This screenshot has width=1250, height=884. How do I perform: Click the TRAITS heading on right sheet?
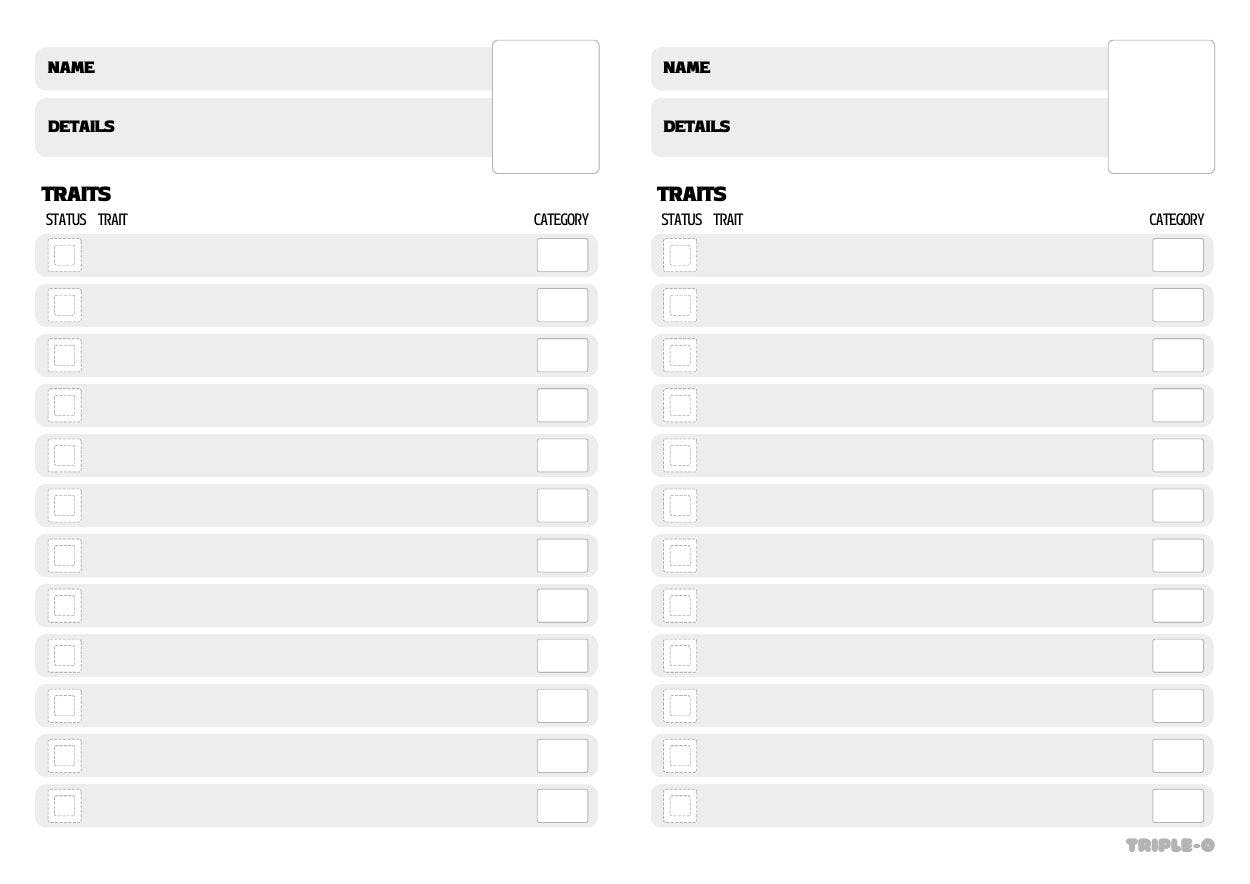(x=692, y=194)
